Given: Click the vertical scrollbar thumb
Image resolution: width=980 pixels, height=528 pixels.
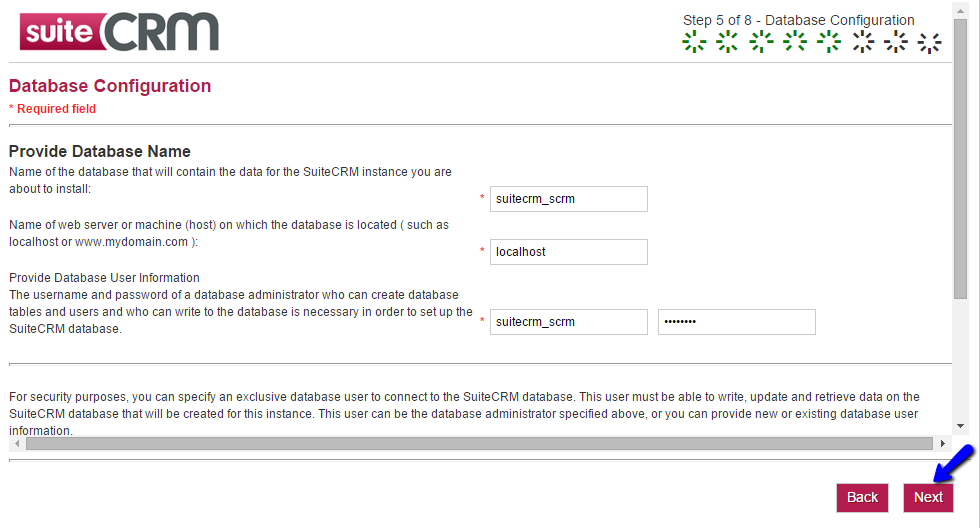Looking at the screenshot, I should click(960, 159).
